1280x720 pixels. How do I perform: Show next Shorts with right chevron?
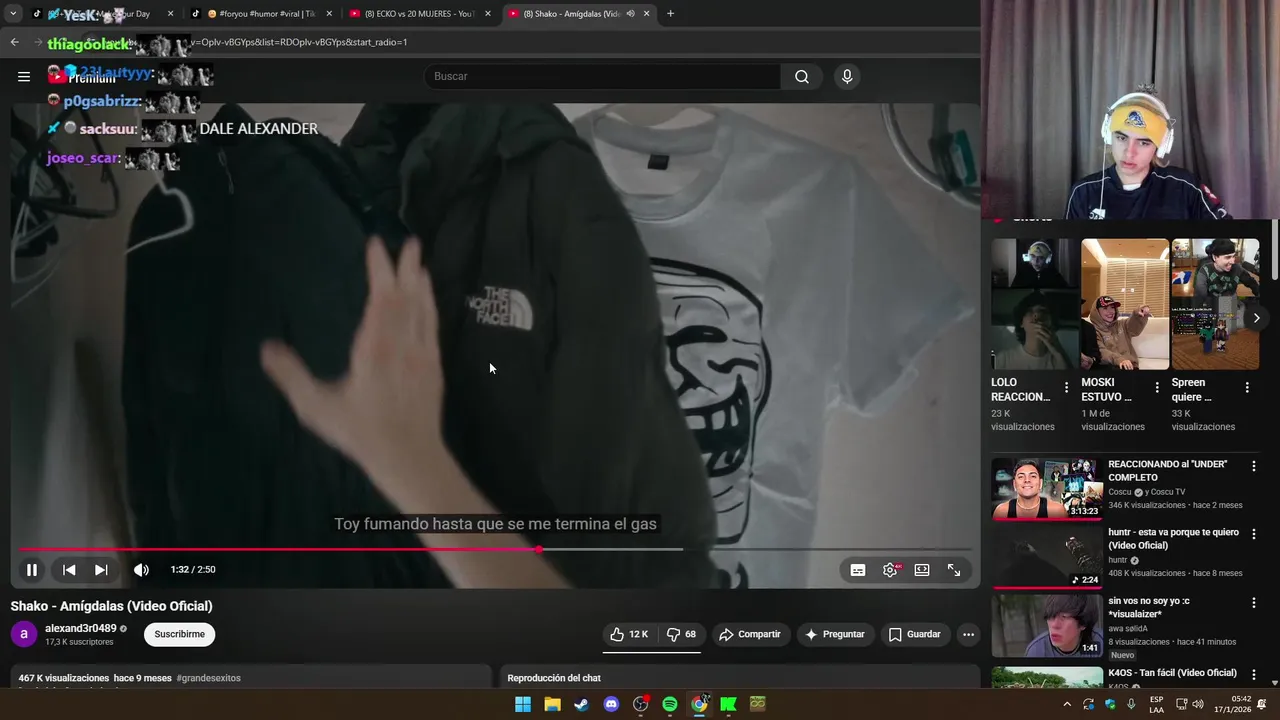[x=1256, y=318]
